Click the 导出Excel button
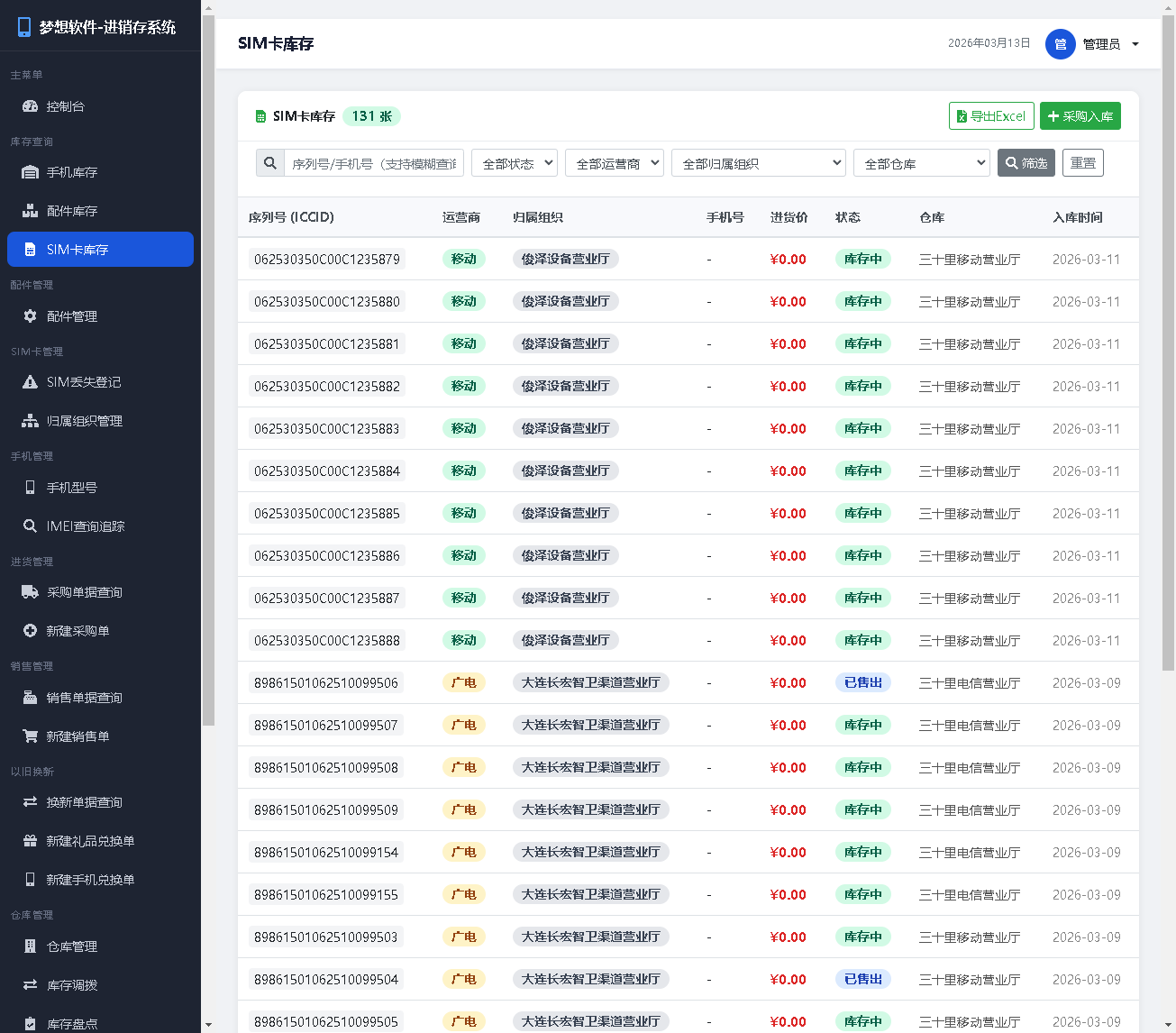1176x1033 pixels. (x=990, y=116)
